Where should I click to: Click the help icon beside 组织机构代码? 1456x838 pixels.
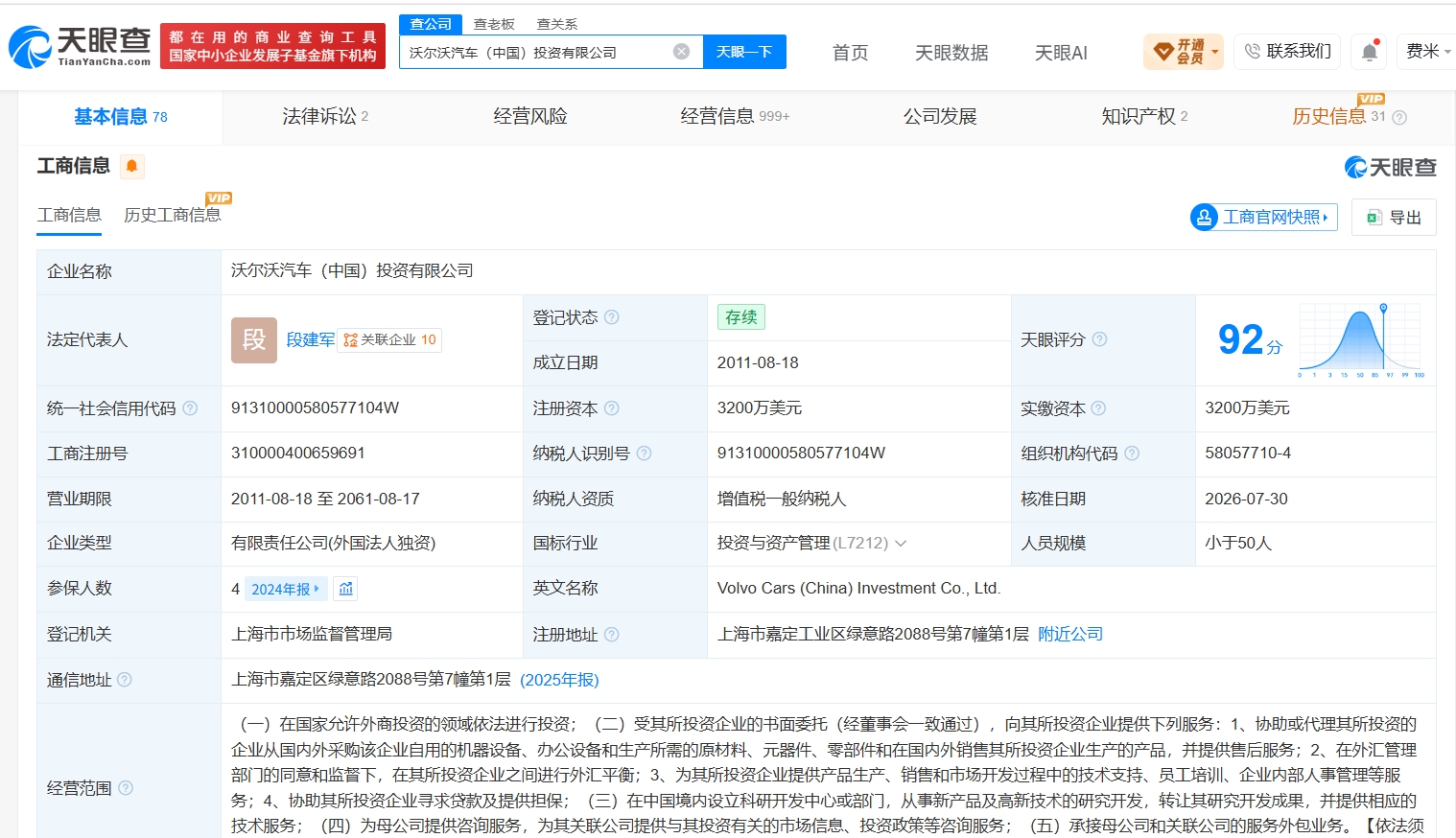[1132, 454]
